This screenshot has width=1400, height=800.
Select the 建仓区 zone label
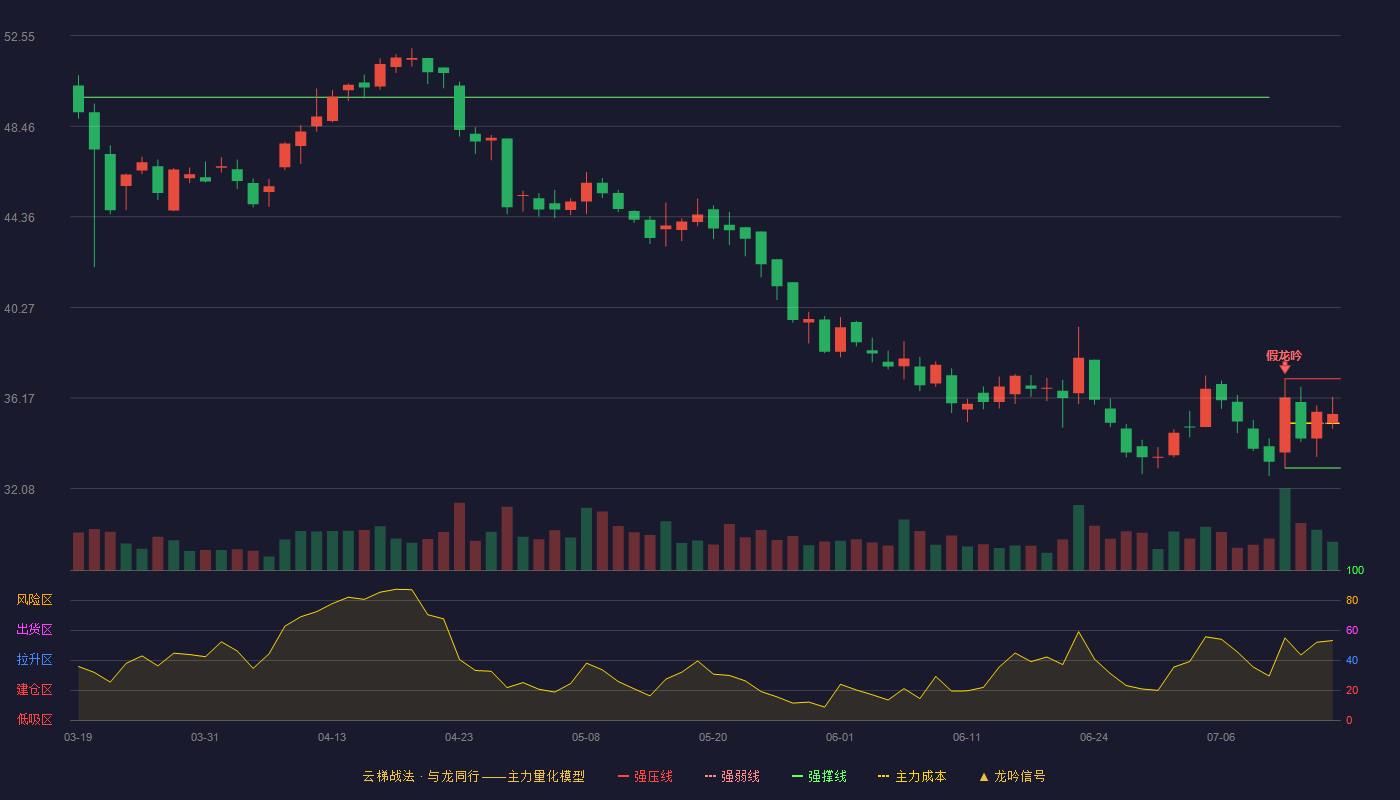point(34,690)
